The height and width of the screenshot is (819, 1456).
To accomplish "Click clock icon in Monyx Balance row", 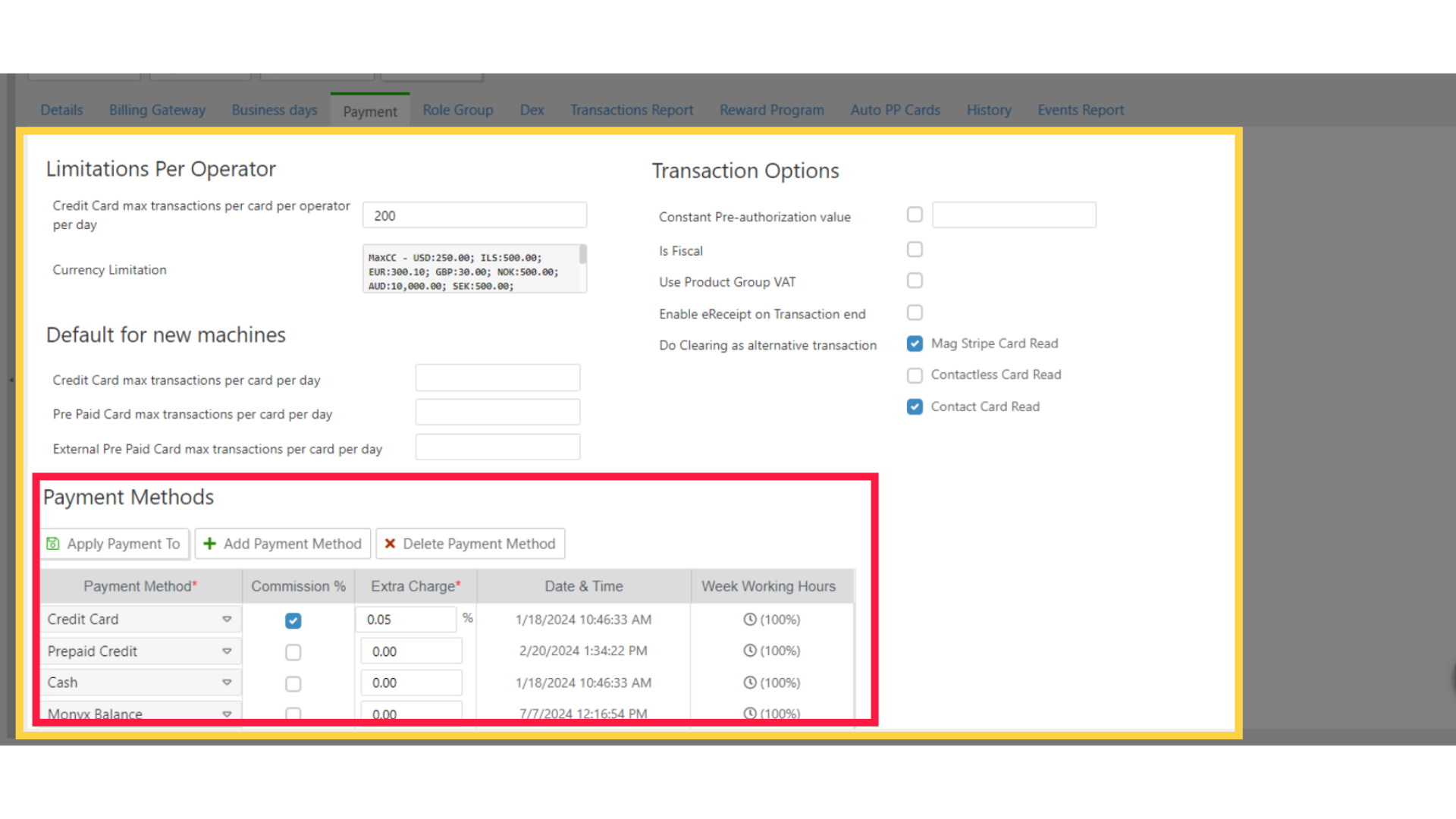I will click(749, 713).
